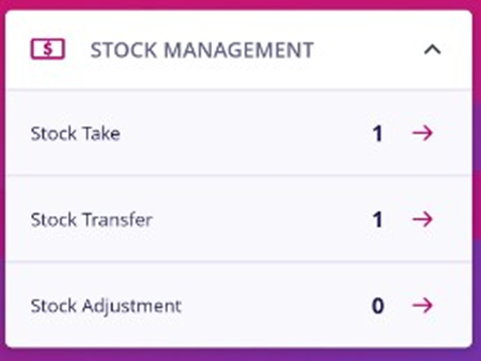
Task: Open Stock Transfer using its pink arrow
Action: (423, 219)
